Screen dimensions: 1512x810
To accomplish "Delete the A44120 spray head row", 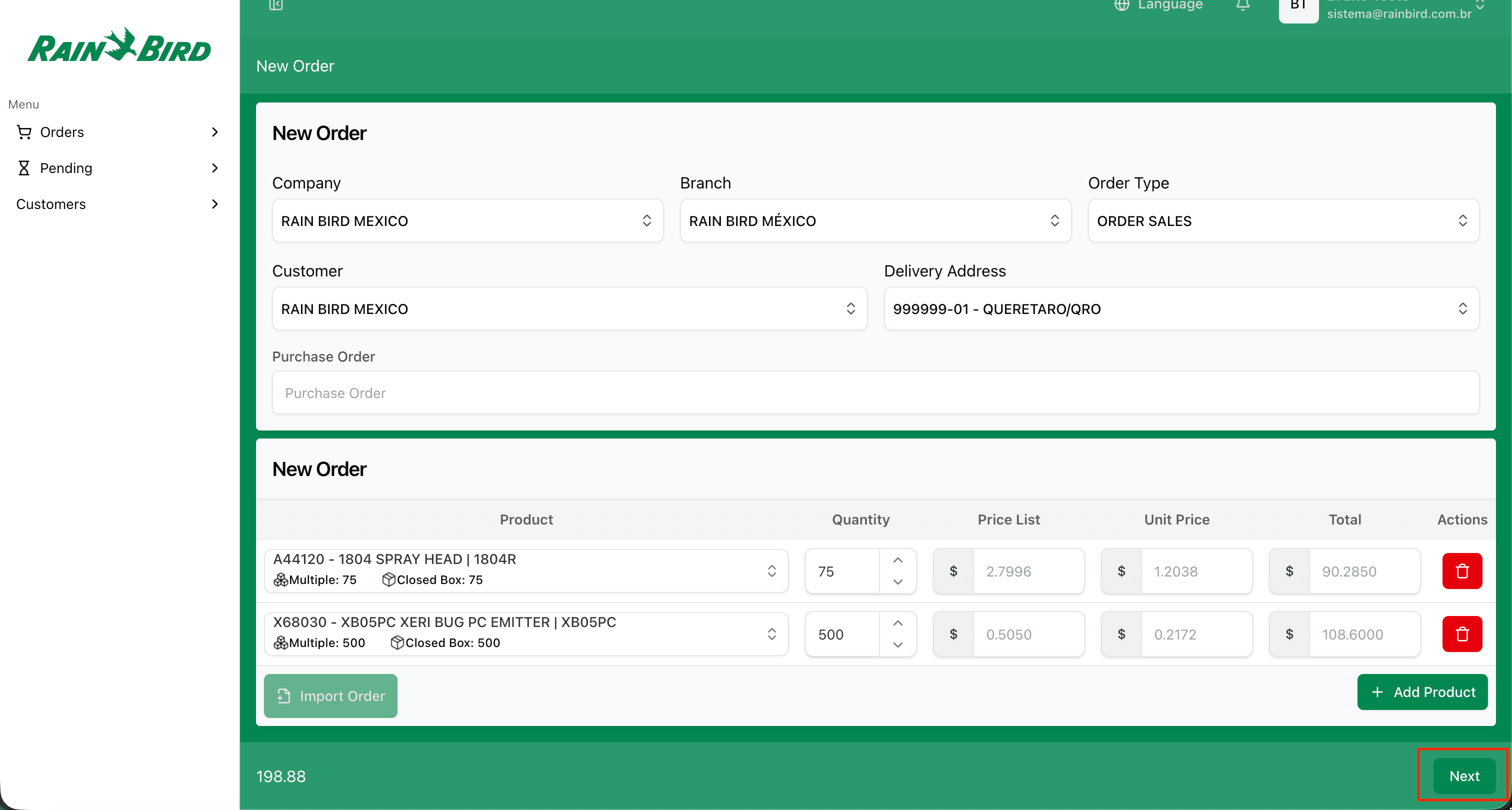I will click(x=1461, y=570).
